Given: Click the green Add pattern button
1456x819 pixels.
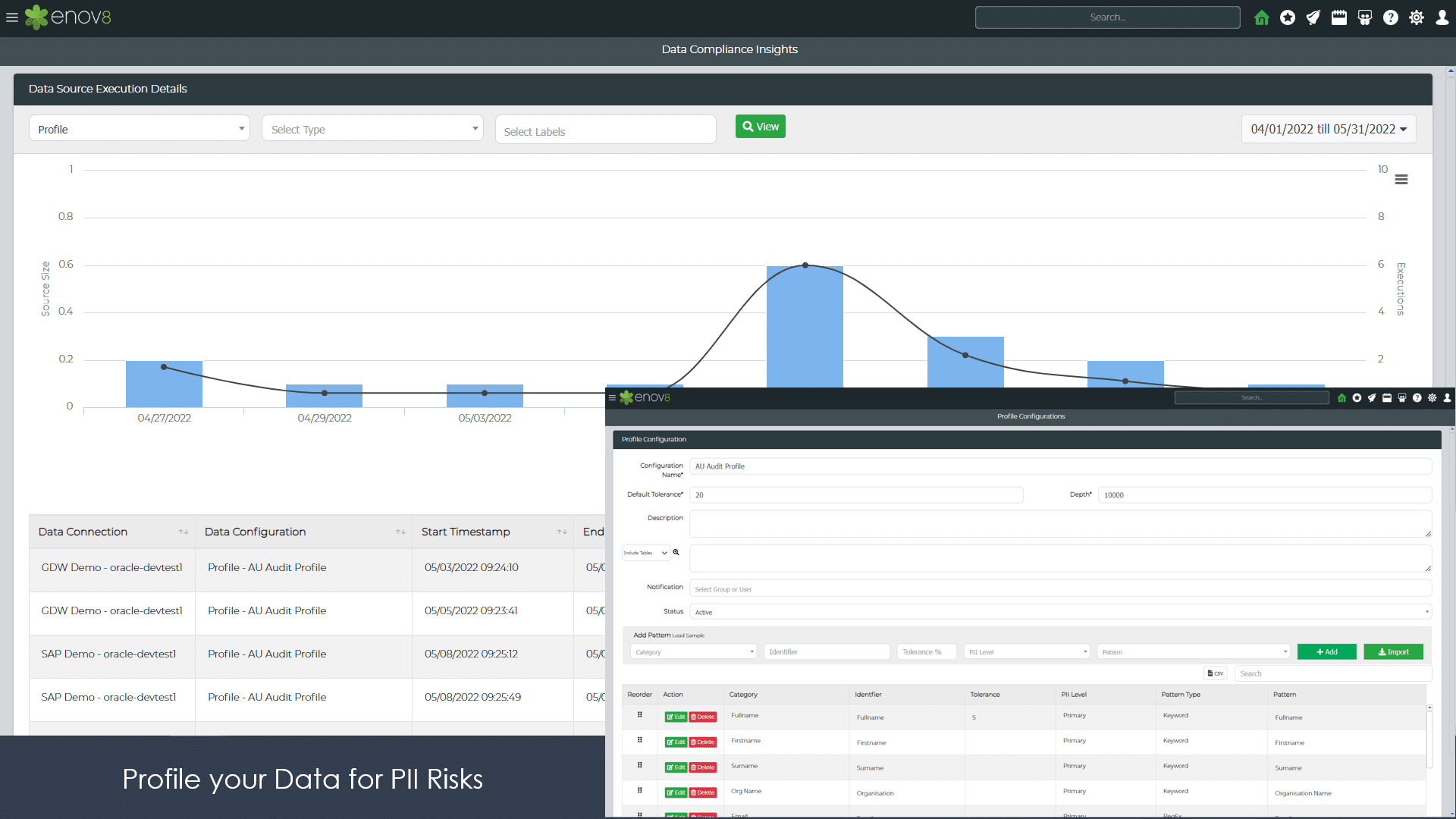Looking at the screenshot, I should 1327,652.
